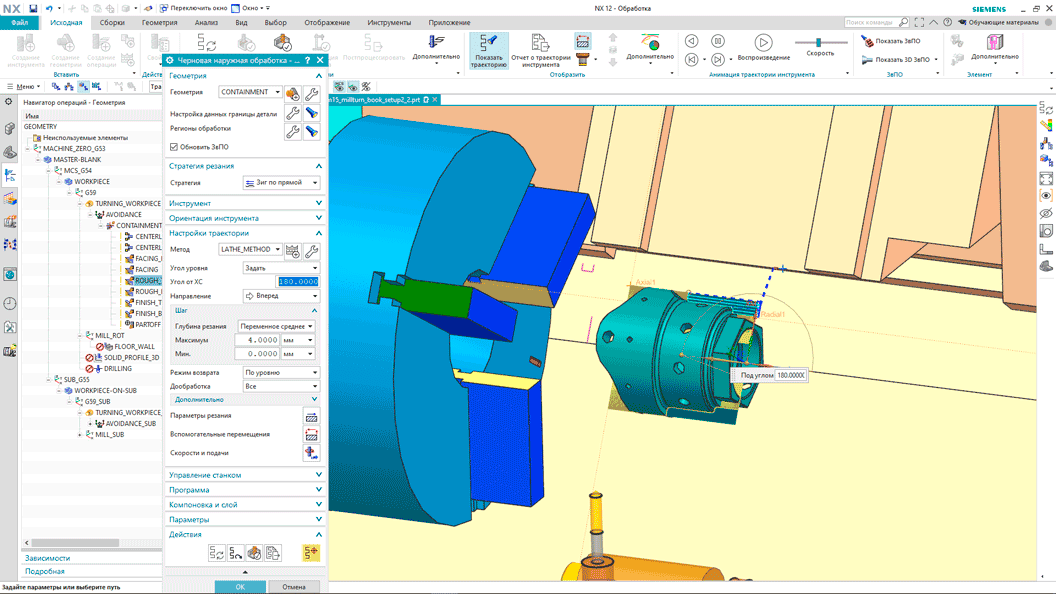Expand the Инструмент section in the dialog
This screenshot has height=594, width=1056.
245,203
